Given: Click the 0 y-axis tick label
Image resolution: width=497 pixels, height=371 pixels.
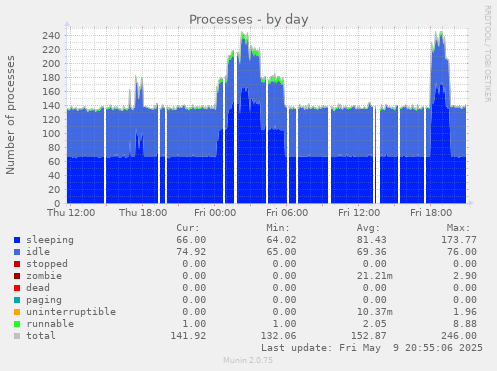Looking at the screenshot, I should [57, 203].
